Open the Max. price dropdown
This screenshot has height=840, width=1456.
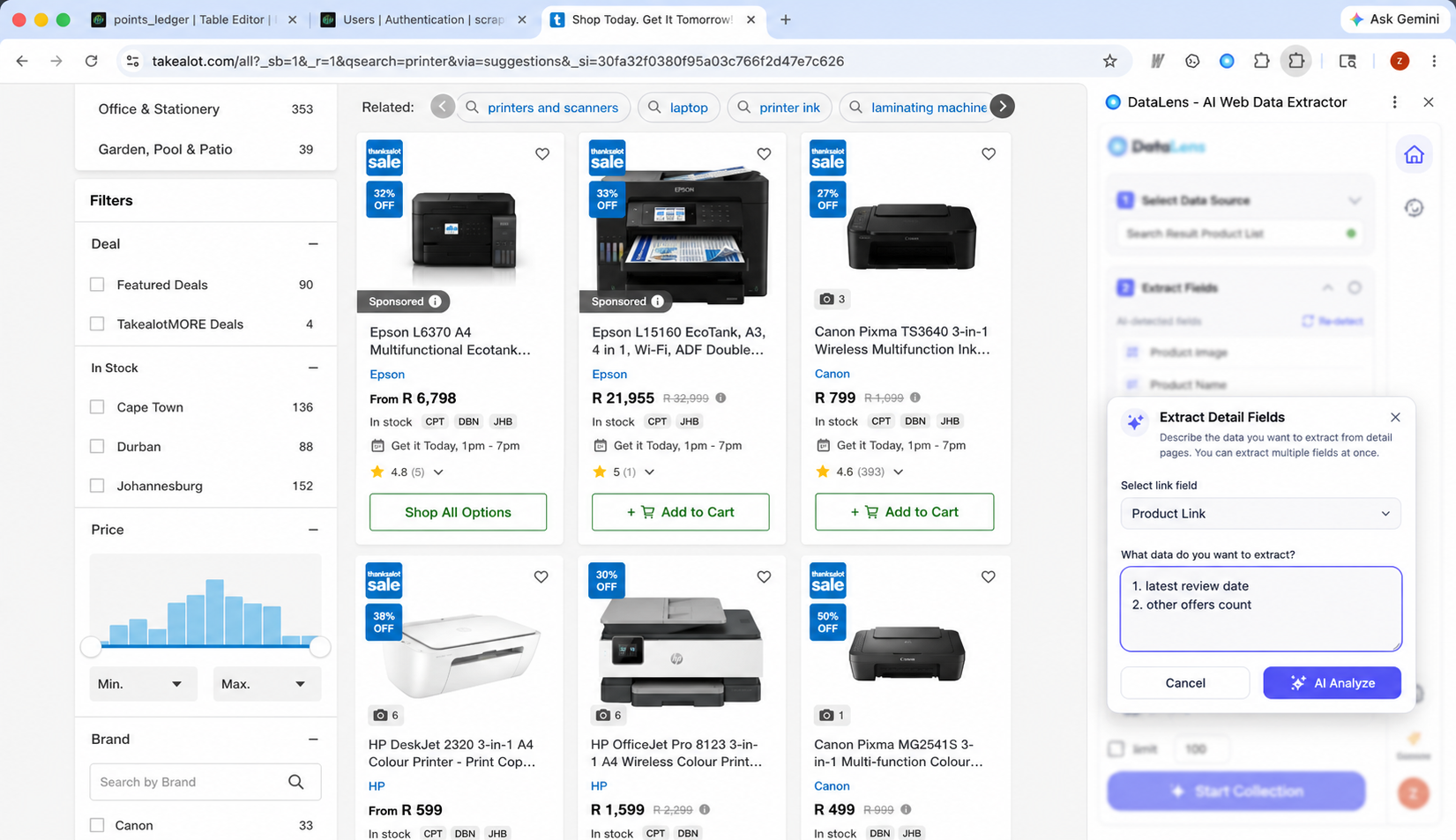tap(266, 684)
